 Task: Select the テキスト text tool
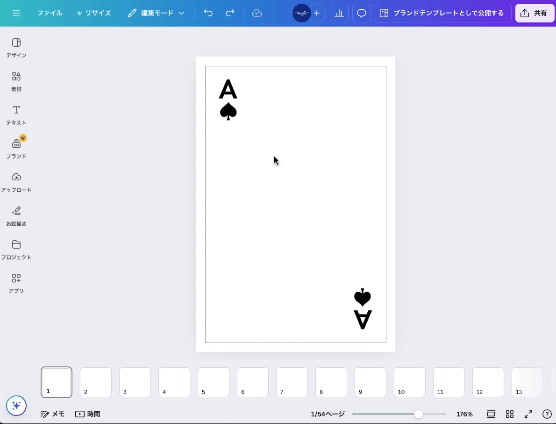click(16, 115)
